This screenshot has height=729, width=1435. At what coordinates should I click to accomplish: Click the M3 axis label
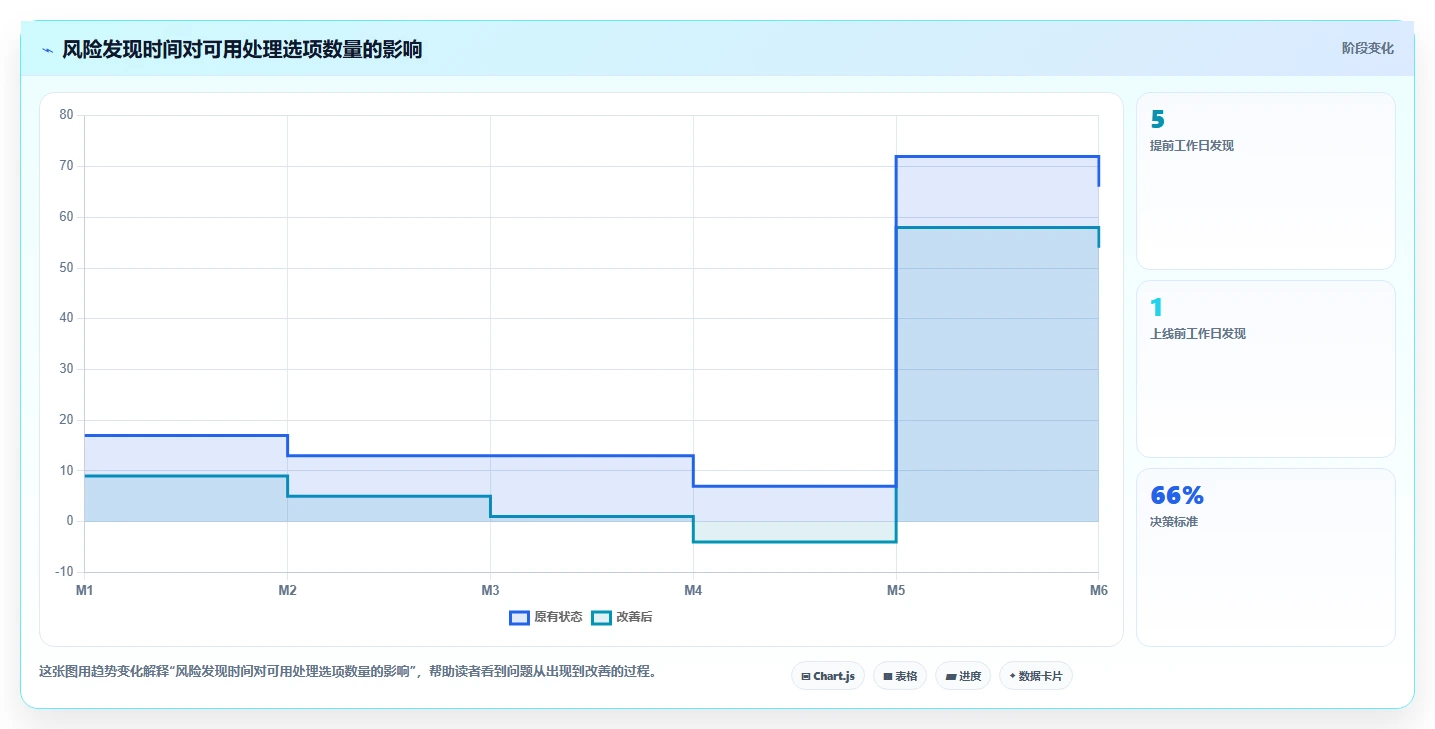pyautogui.click(x=490, y=591)
